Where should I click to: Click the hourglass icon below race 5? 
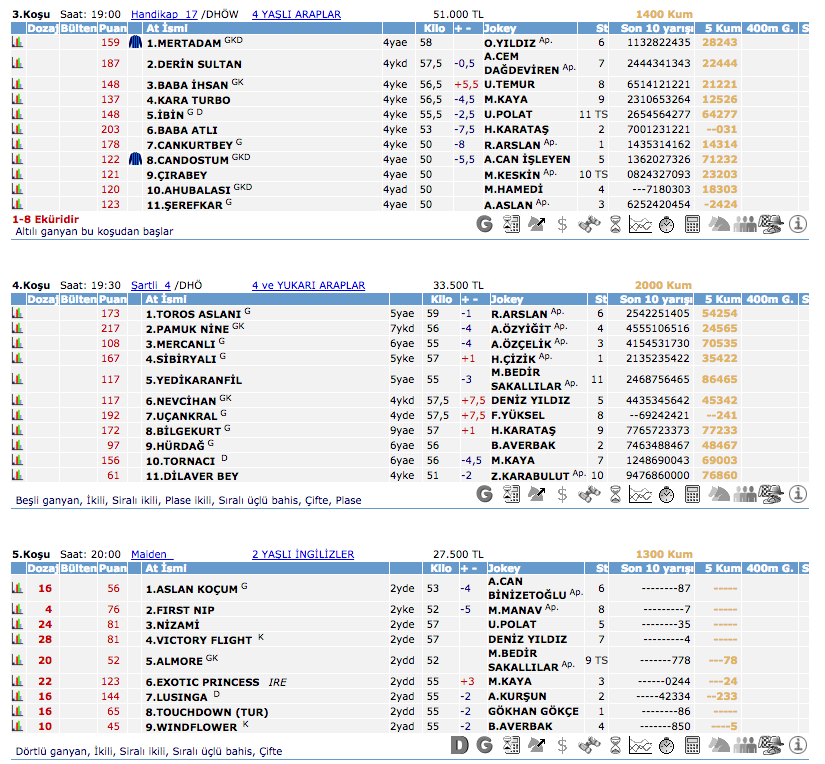tap(614, 745)
